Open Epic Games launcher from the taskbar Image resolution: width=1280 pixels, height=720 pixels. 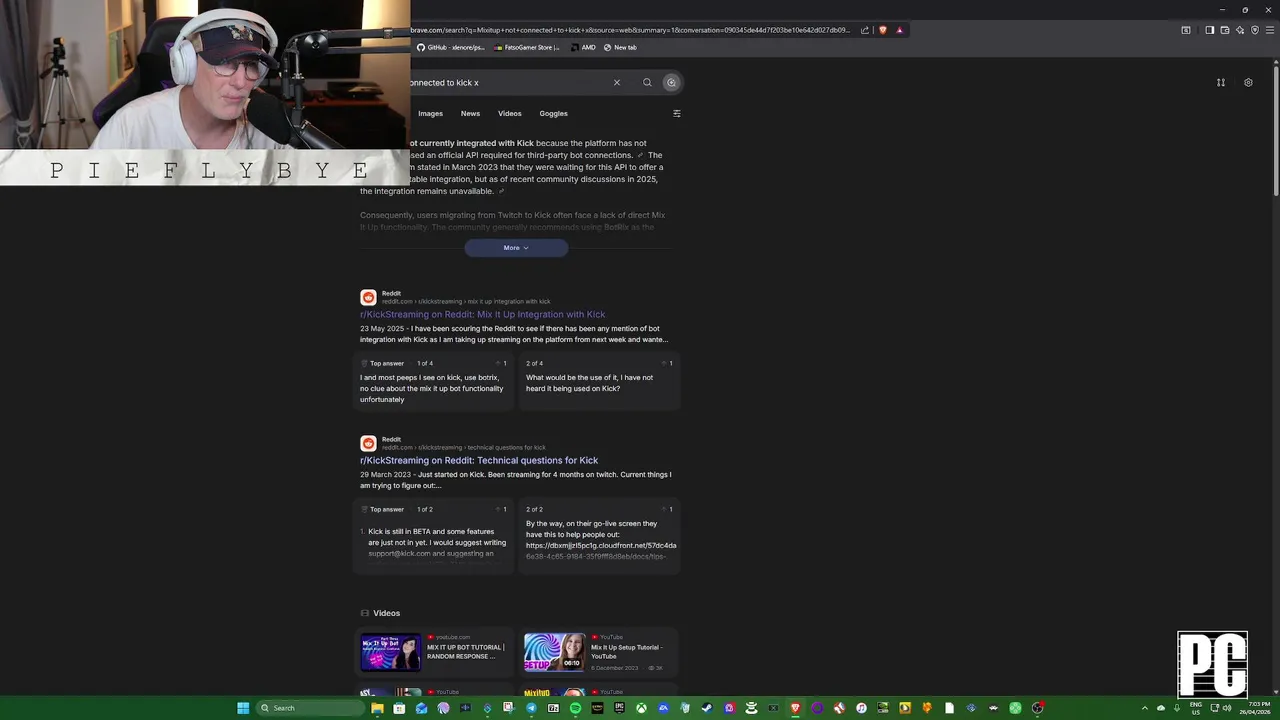[x=619, y=708]
